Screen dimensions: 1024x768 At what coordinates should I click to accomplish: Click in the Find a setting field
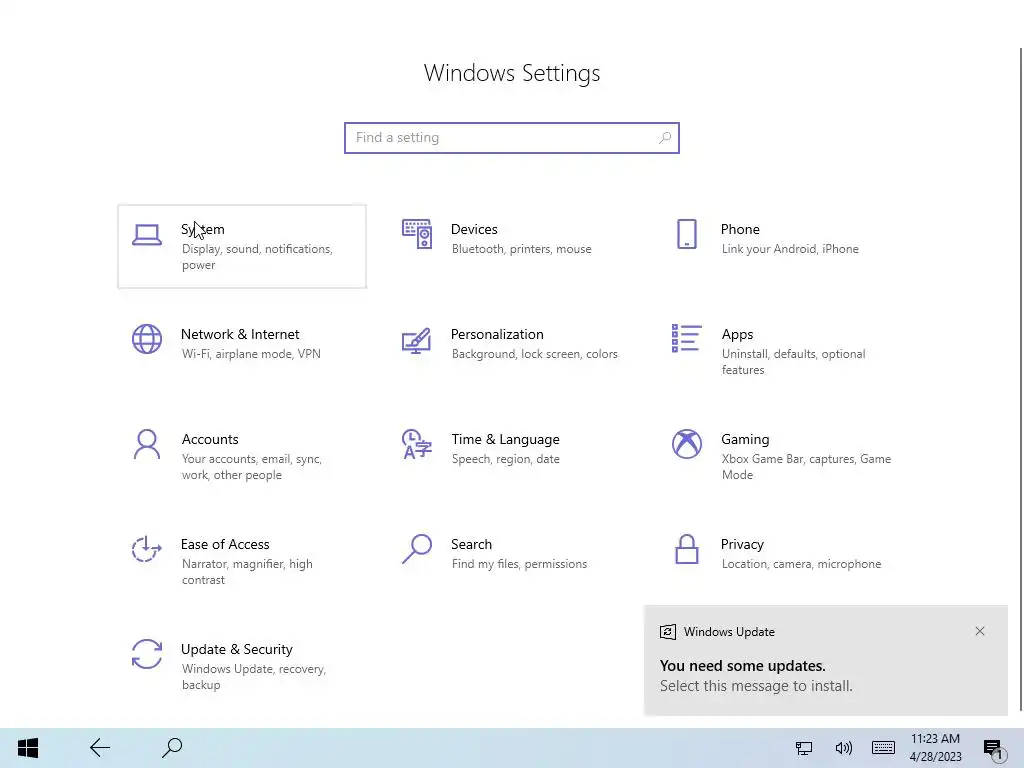(x=511, y=138)
